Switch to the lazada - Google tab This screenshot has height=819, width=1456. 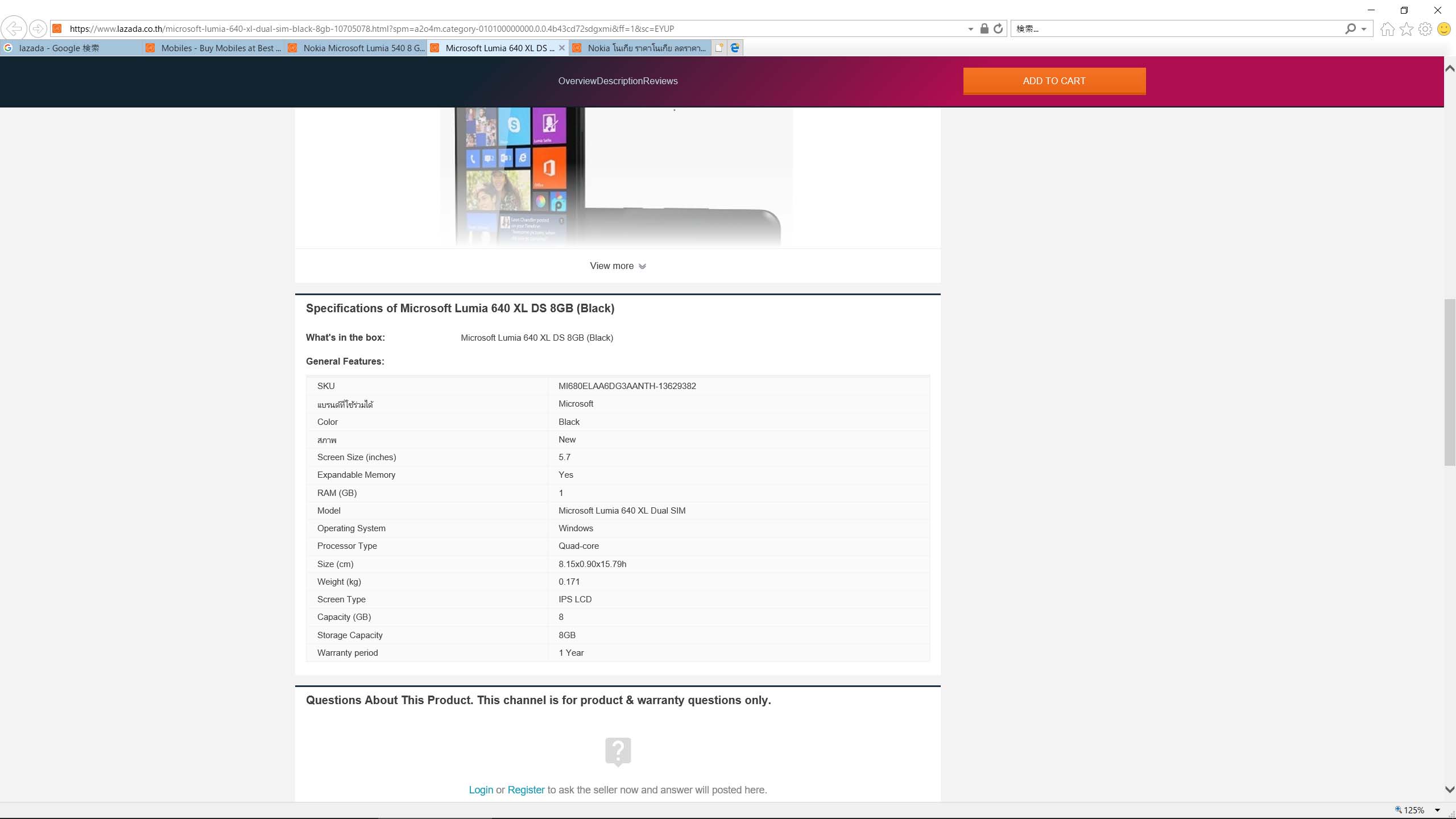pos(71,48)
